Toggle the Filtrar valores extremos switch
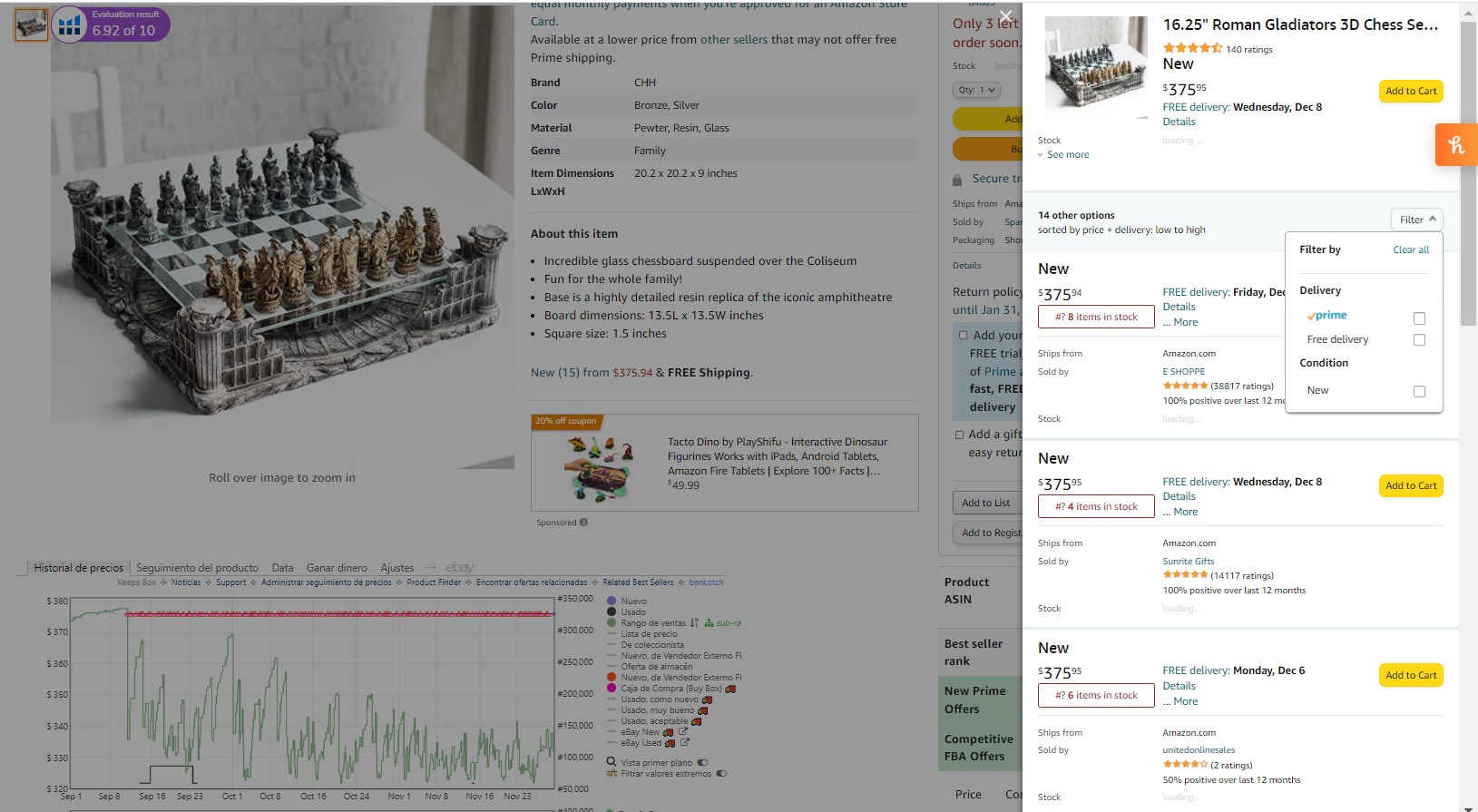The image size is (1478, 812). [x=721, y=774]
